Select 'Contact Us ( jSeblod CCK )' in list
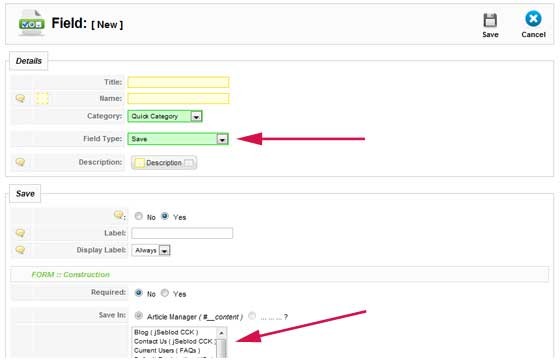Viewport: 560px width, 363px height. click(x=175, y=342)
